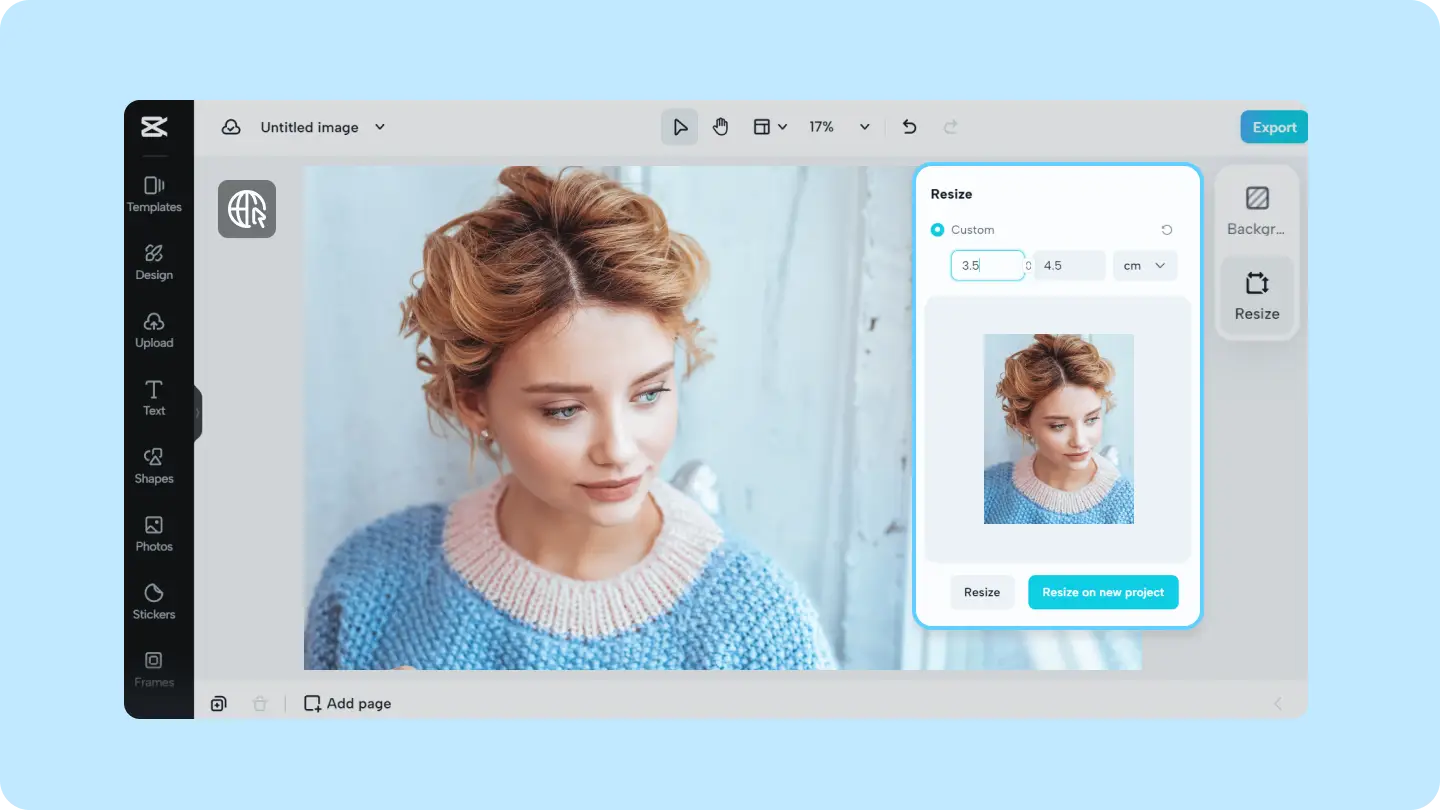The height and width of the screenshot is (810, 1440).
Task: Select the pointer selection tool
Action: coord(680,127)
